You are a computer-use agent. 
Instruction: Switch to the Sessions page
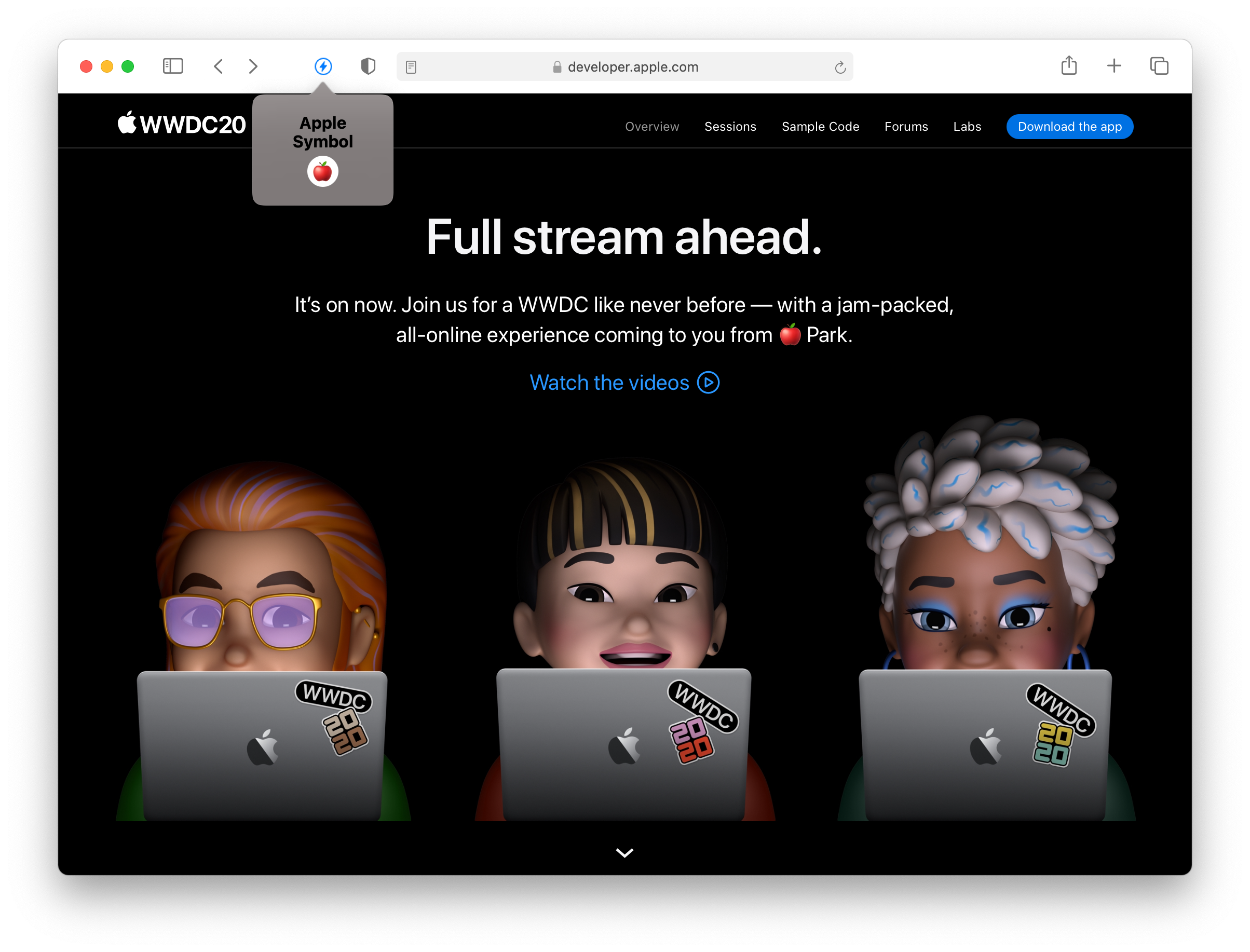pos(730,126)
